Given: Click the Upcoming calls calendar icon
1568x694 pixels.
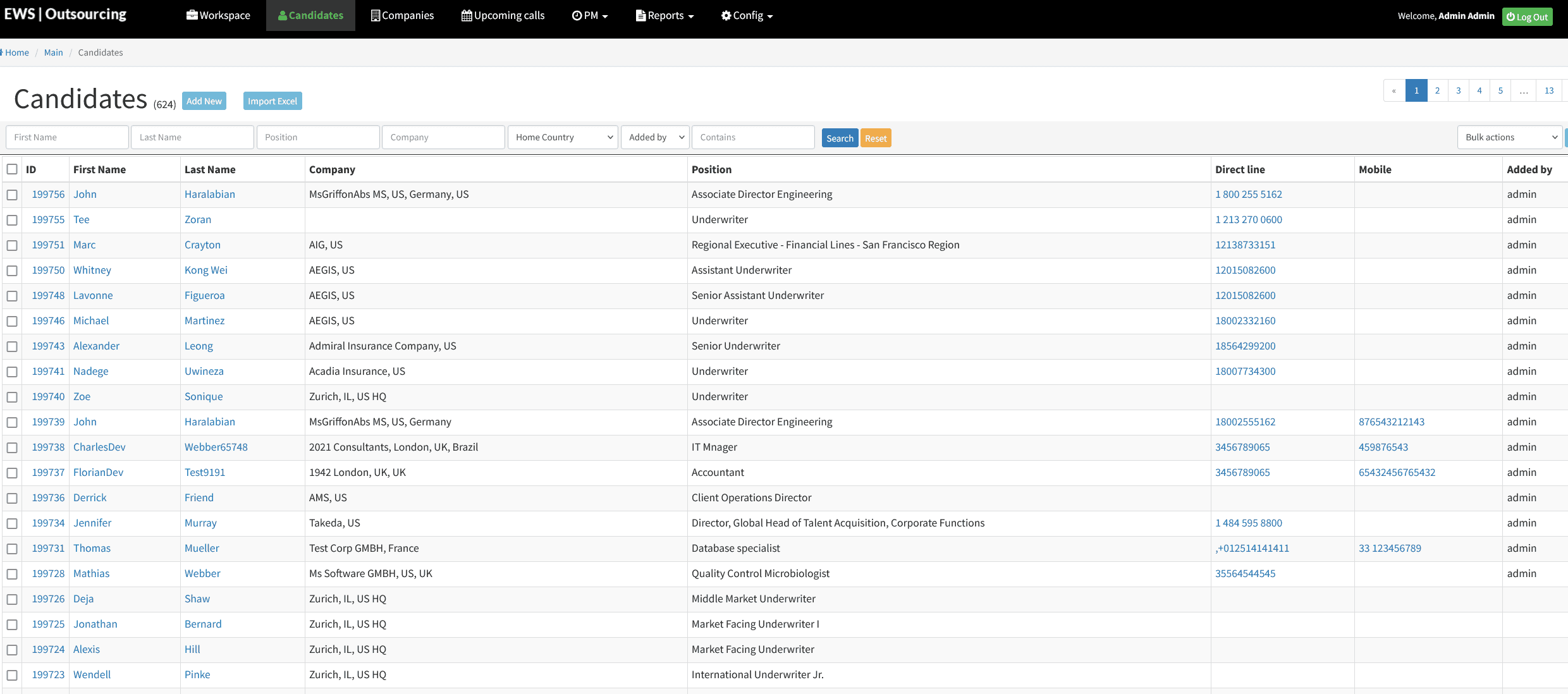Looking at the screenshot, I should pyautogui.click(x=467, y=15).
